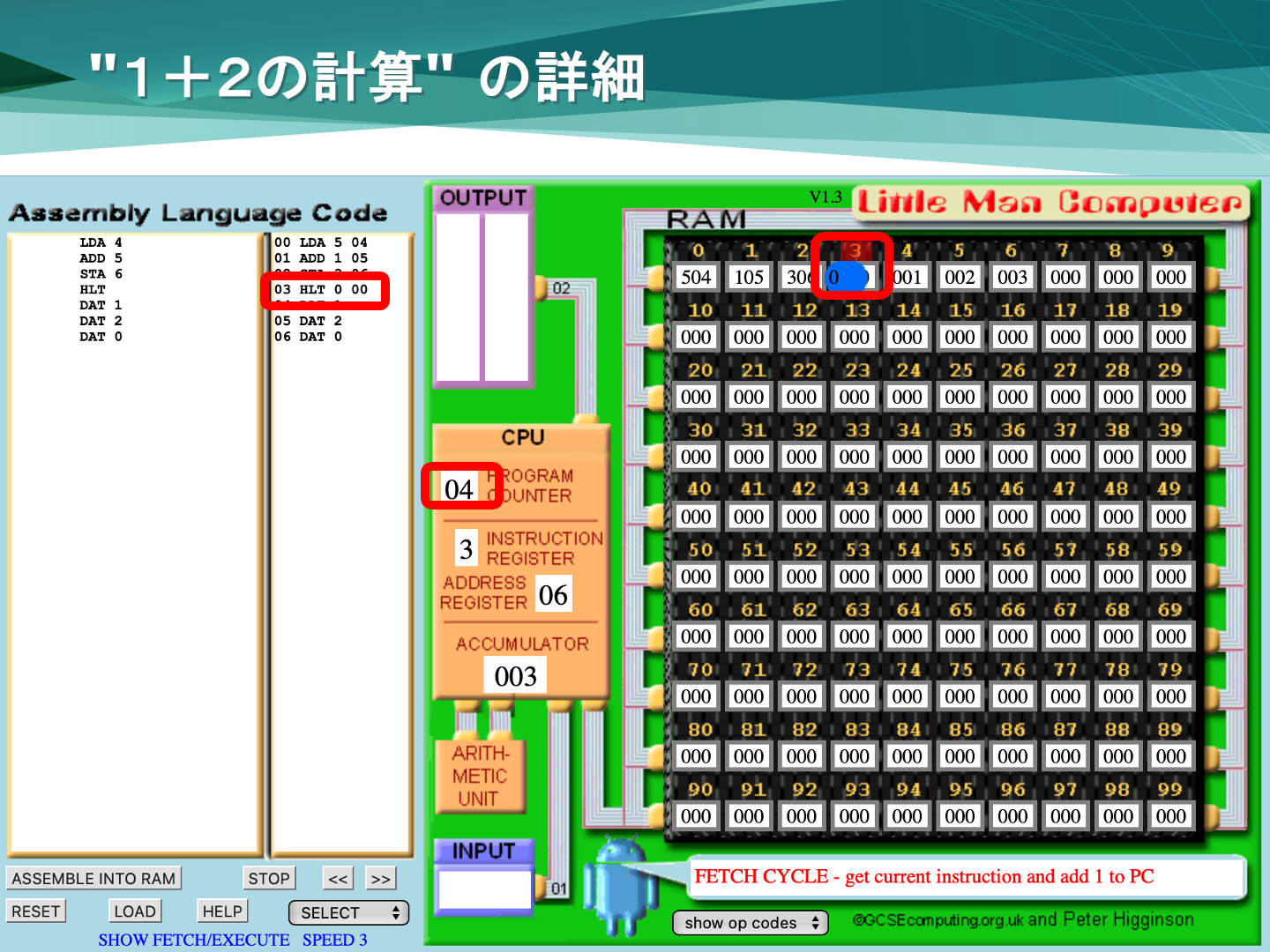Image resolution: width=1270 pixels, height=952 pixels.
Task: Click the highlighted RAM cell 3
Action: [x=851, y=278]
